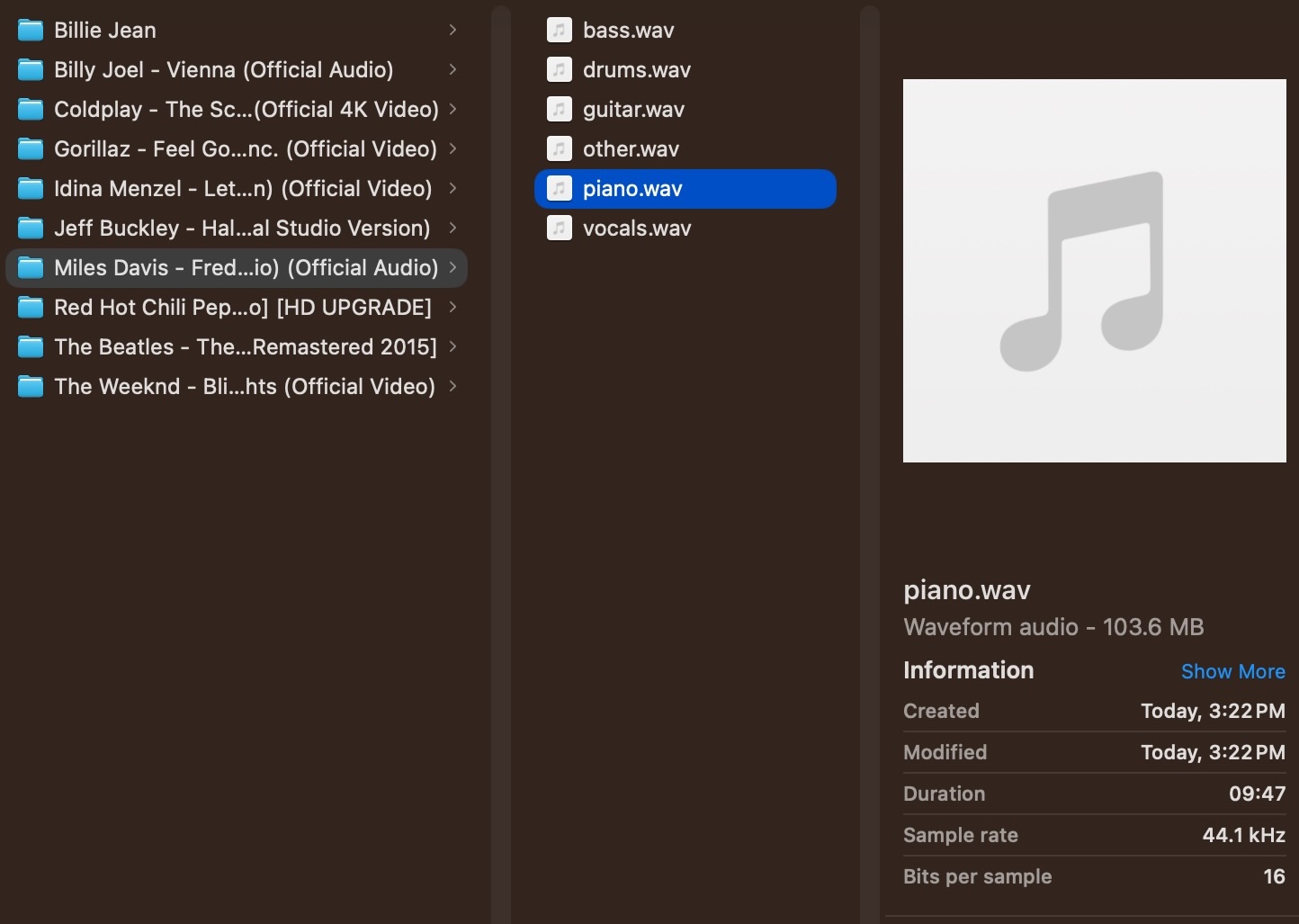Select the guitar.wav file name
Screen dimensions: 1299x924
click(633, 110)
